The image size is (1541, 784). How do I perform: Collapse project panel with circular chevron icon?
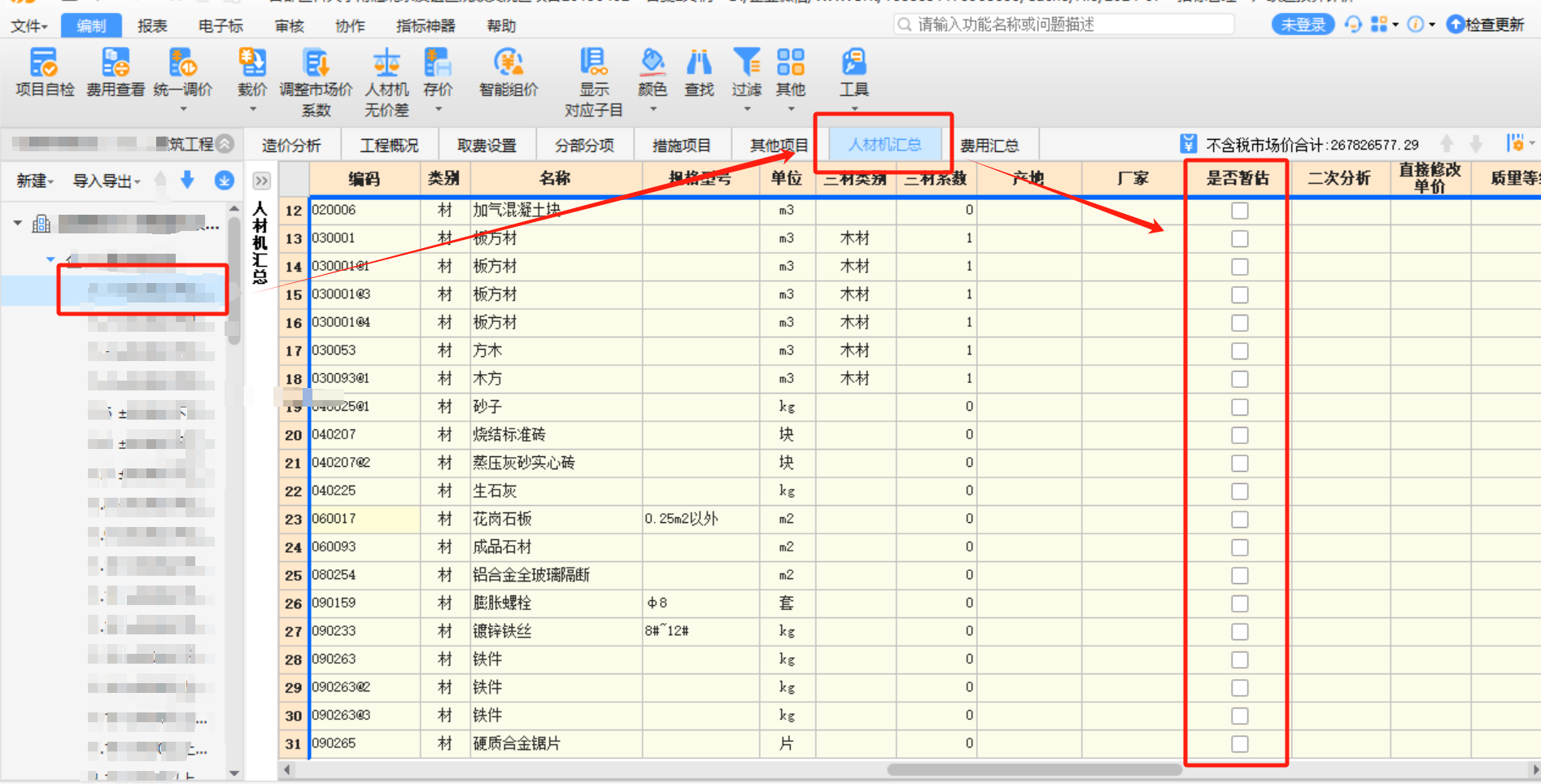225,144
